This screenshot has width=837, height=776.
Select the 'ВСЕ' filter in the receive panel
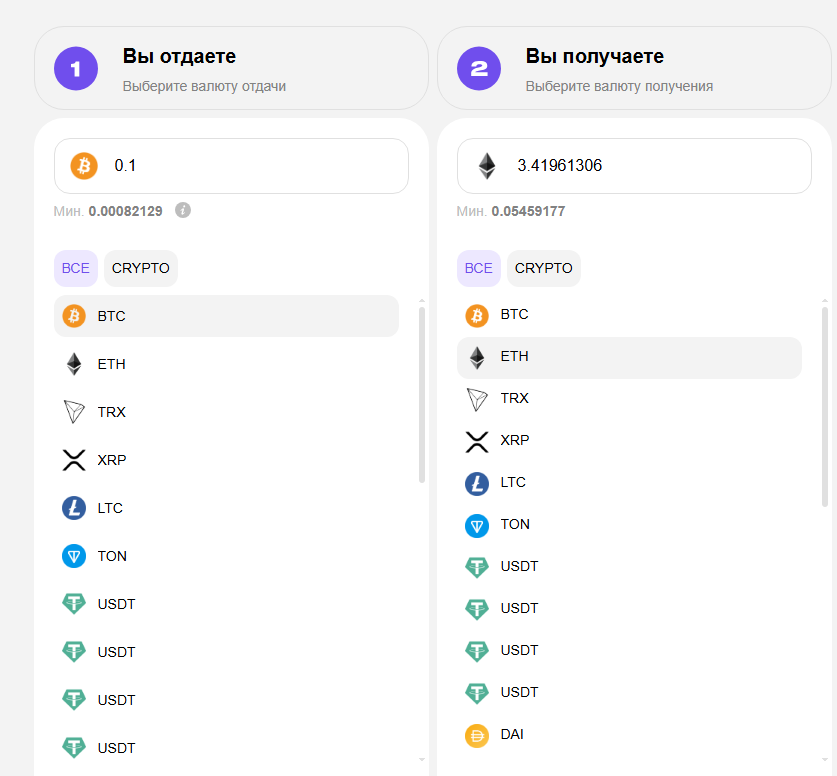coord(479,268)
